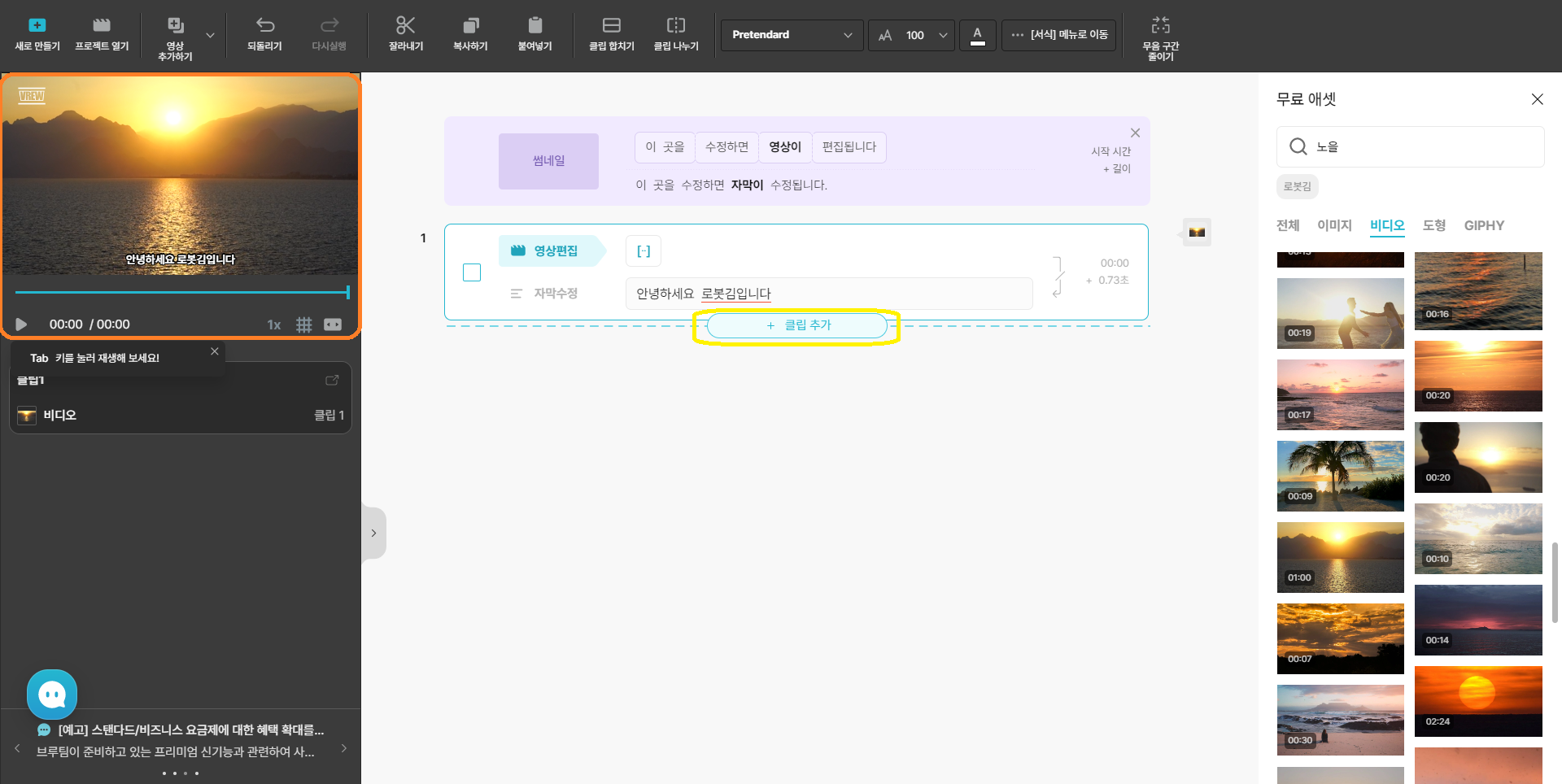The height and width of the screenshot is (784, 1562).
Task: Change the 1x playback speed
Action: 274,324
